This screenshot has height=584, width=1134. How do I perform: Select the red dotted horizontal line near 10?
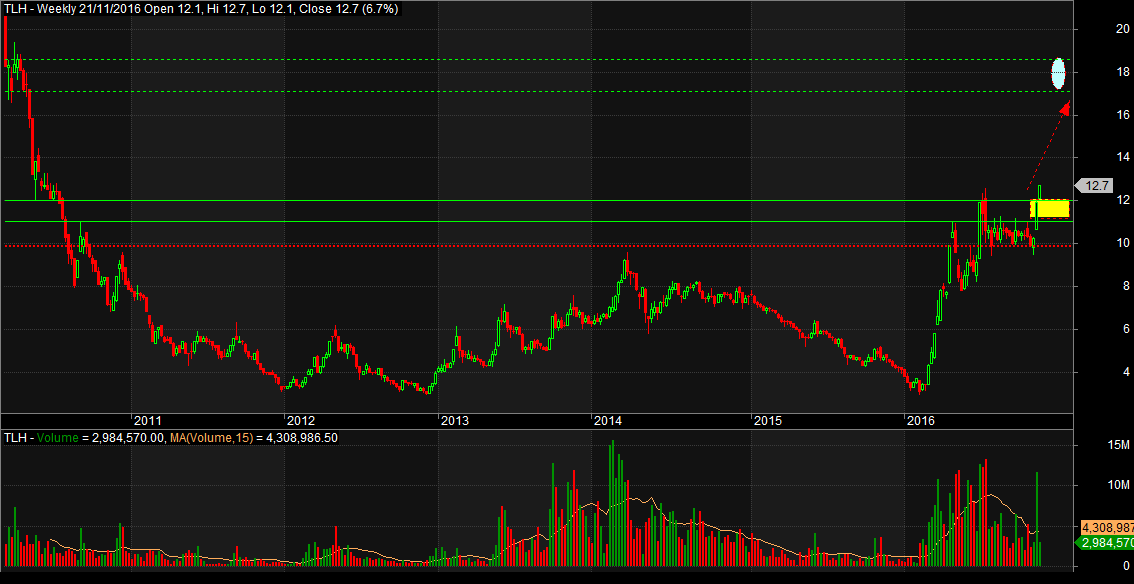click(x=500, y=245)
